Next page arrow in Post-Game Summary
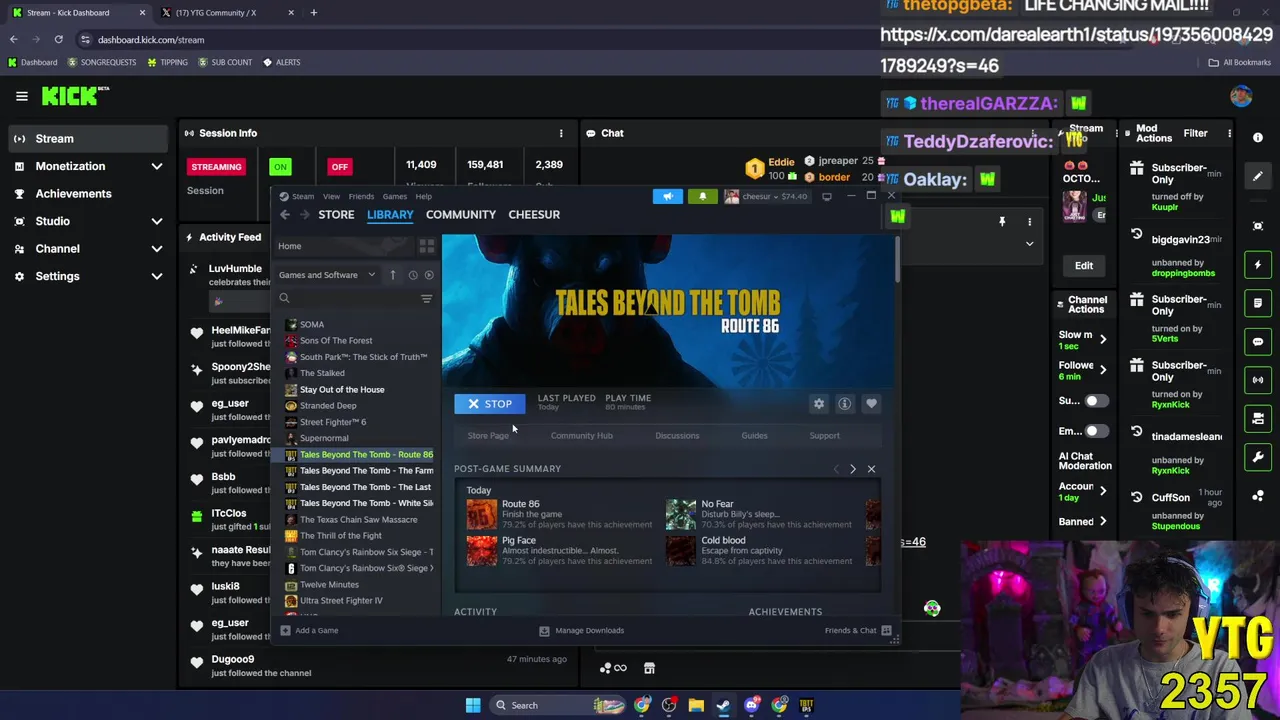Screen dimensions: 1280x720 pyautogui.click(x=853, y=469)
